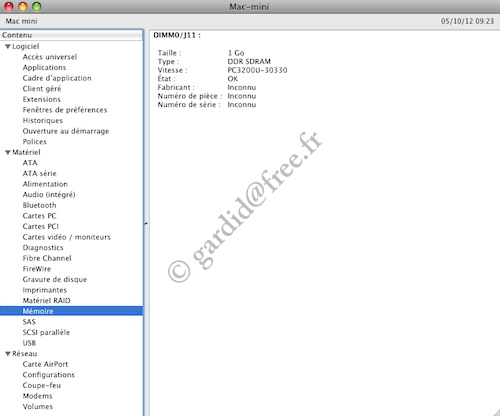Select Applications in the sidebar
This screenshot has height=416, width=500.
point(44,68)
